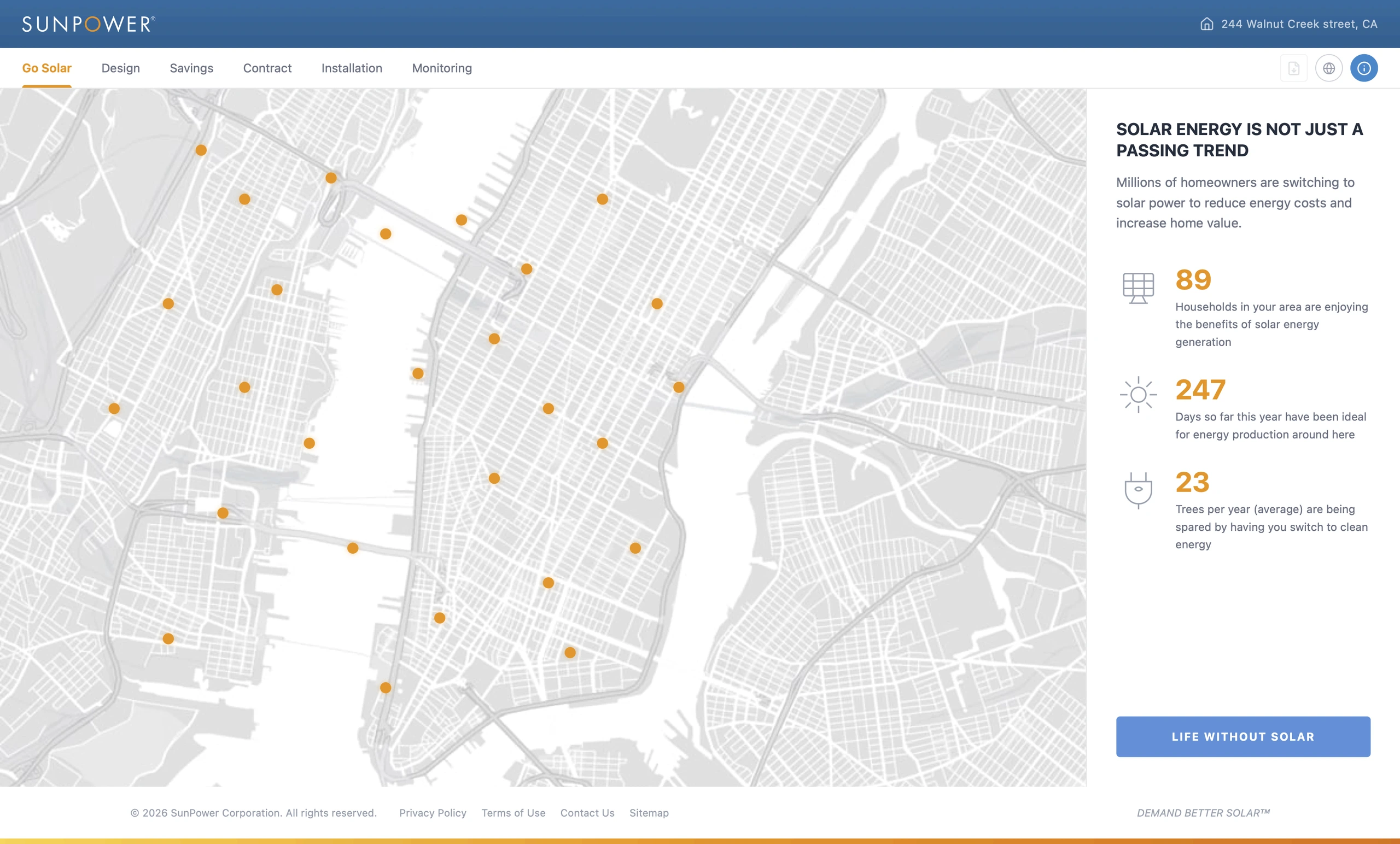The width and height of the screenshot is (1400, 844).
Task: Click the document download icon
Action: (1293, 68)
